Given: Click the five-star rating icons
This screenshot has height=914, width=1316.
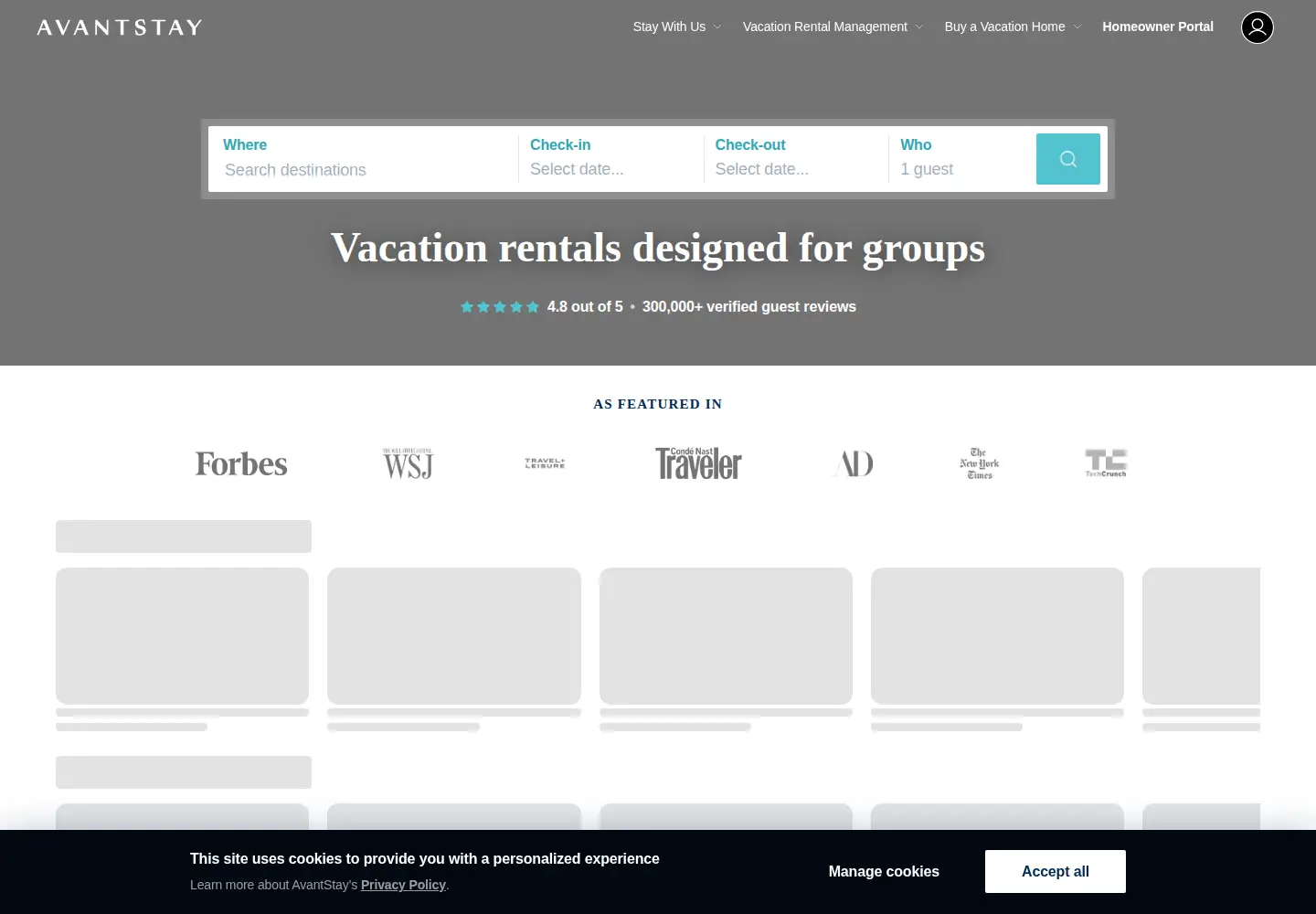Looking at the screenshot, I should pos(500,307).
